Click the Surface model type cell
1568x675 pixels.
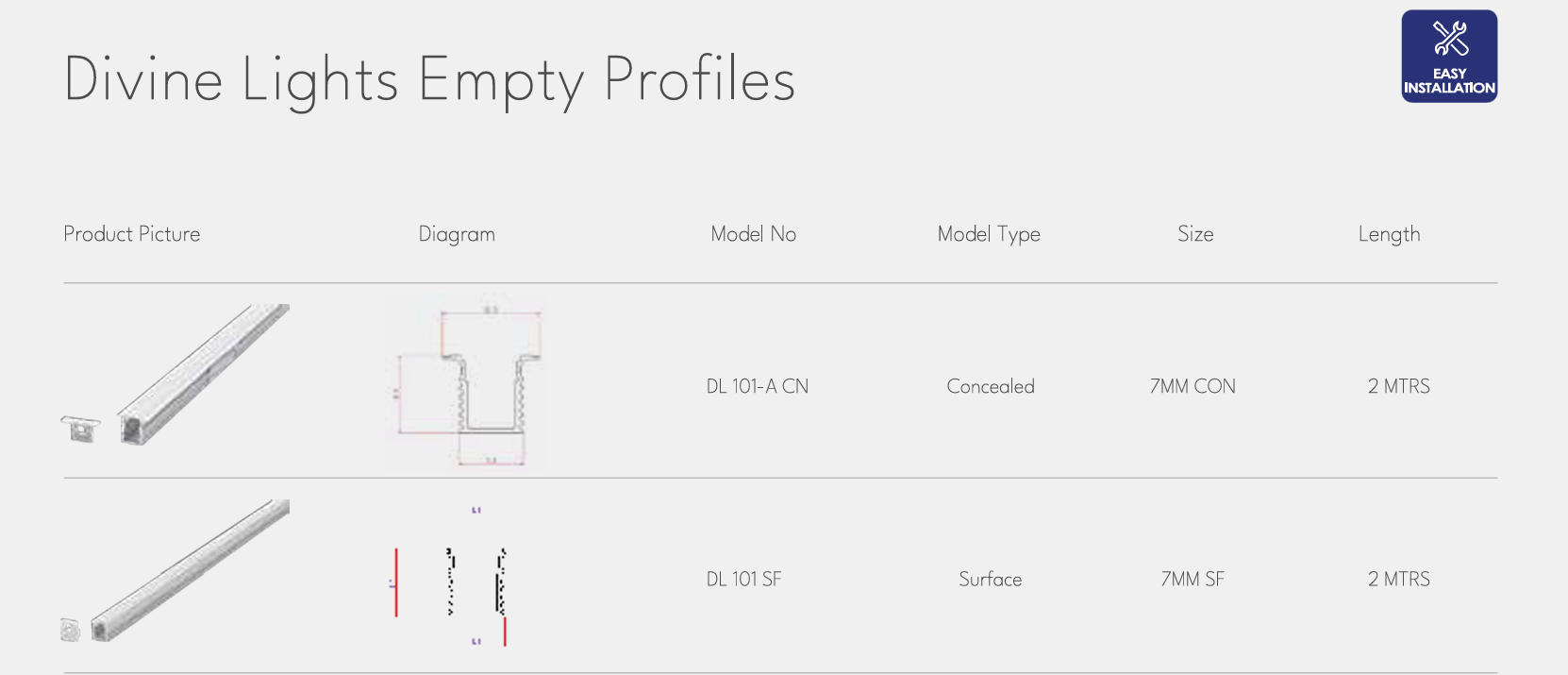point(991,579)
